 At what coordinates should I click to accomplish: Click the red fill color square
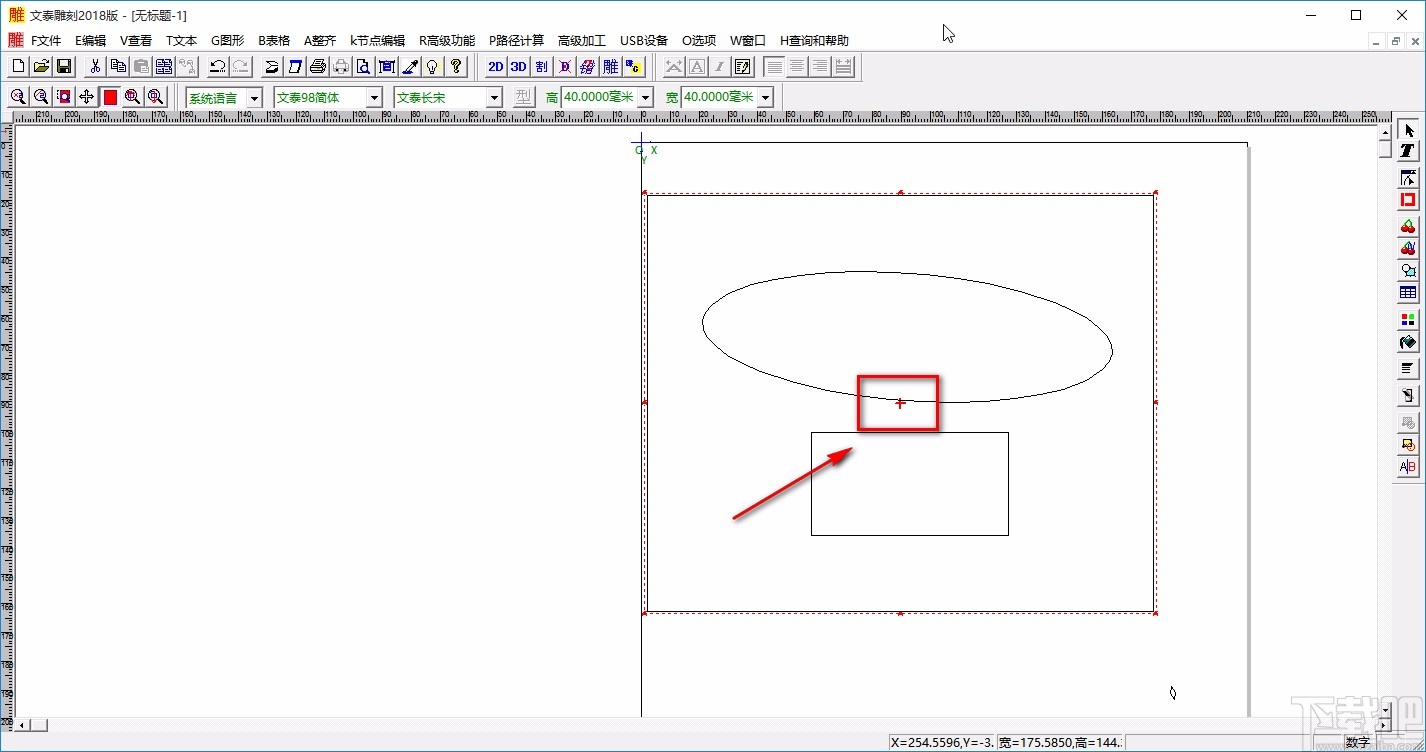pyautogui.click(x=110, y=97)
